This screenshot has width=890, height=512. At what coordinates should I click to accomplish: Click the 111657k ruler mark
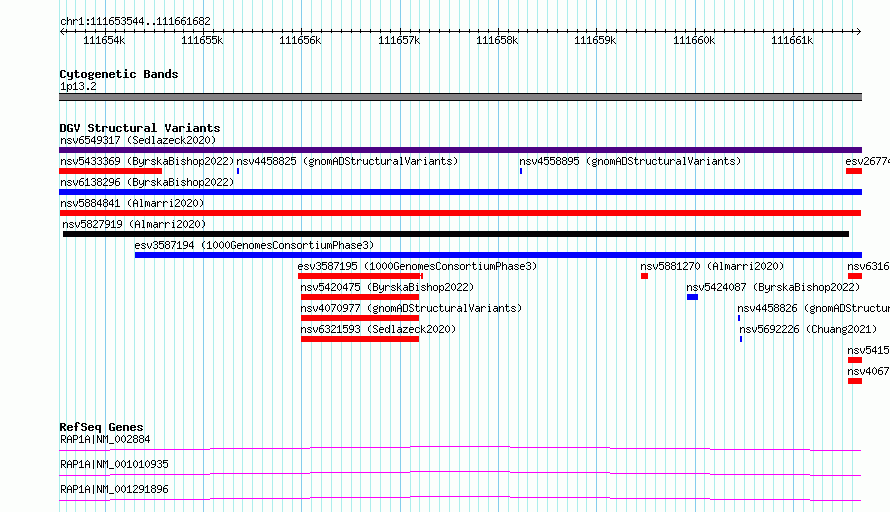click(399, 40)
